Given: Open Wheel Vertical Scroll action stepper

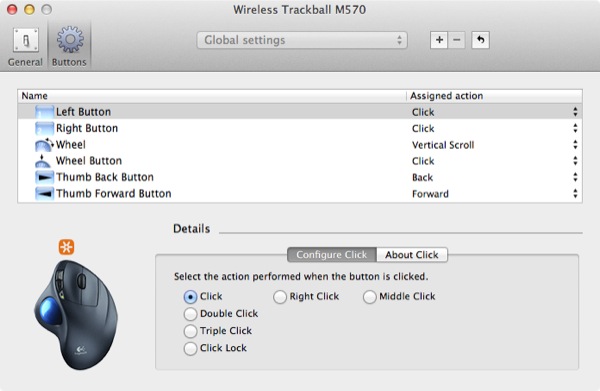Looking at the screenshot, I should pyautogui.click(x=575, y=145).
